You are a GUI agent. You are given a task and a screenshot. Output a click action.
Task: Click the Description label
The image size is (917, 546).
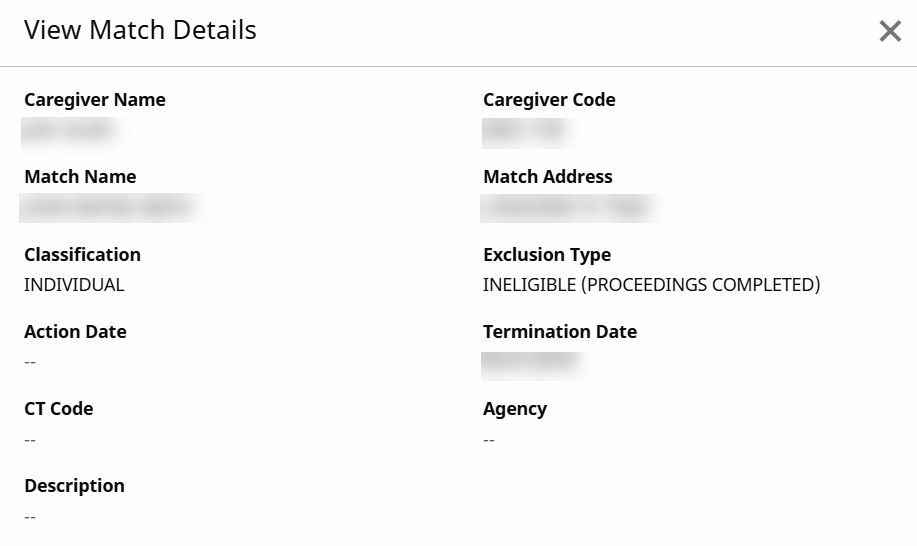tap(74, 486)
